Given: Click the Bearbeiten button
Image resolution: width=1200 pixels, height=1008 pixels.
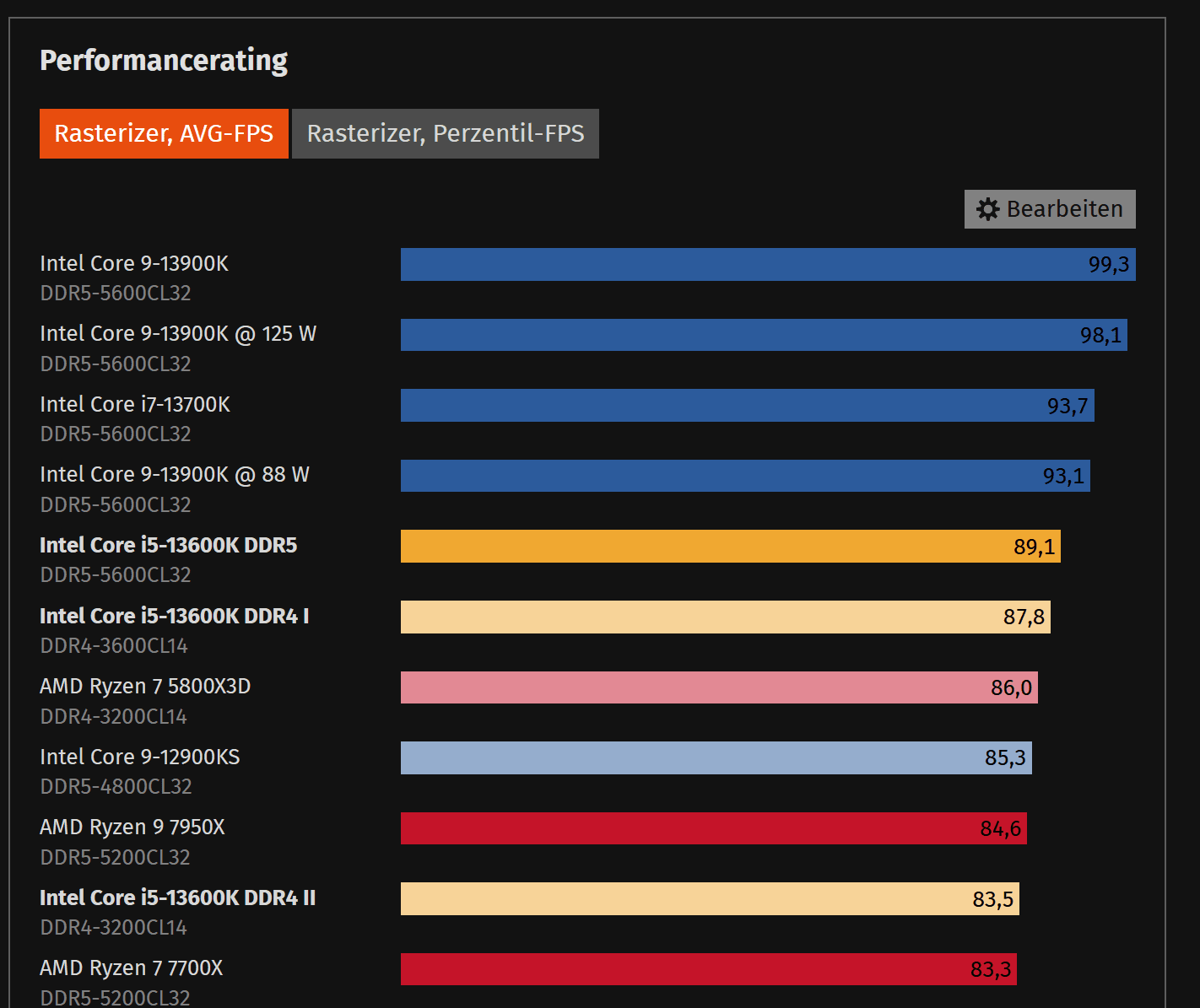Looking at the screenshot, I should coord(1050,209).
